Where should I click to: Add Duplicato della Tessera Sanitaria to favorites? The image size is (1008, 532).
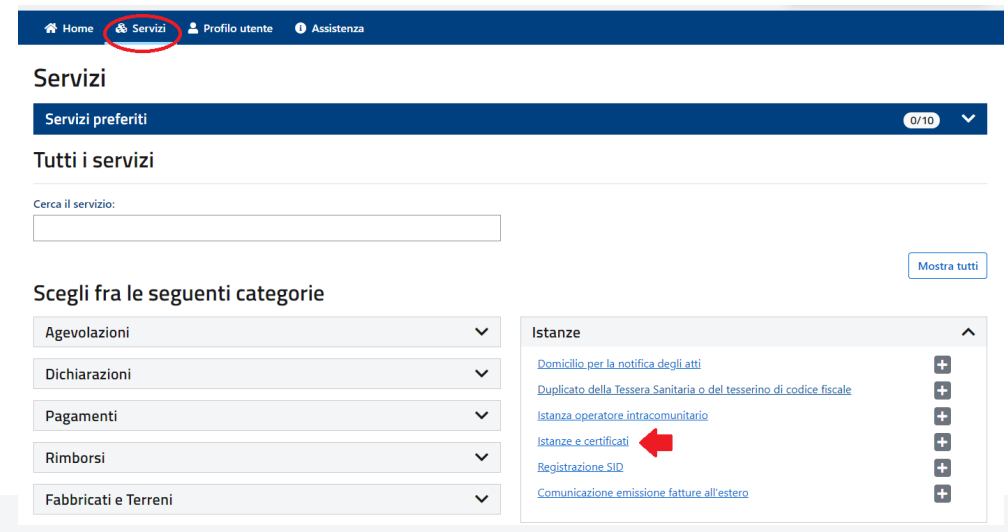click(x=942, y=391)
